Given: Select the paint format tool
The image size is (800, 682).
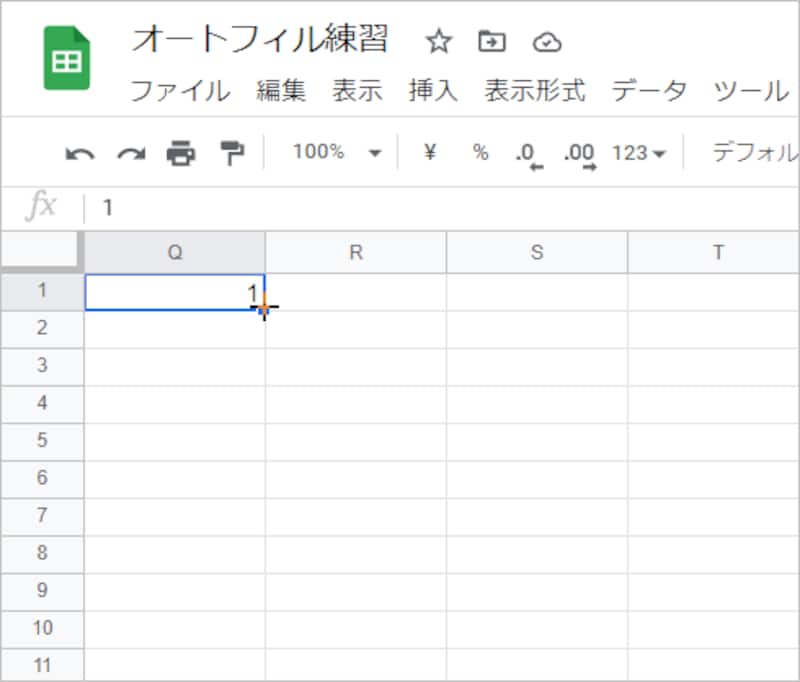Looking at the screenshot, I should coord(229,150).
